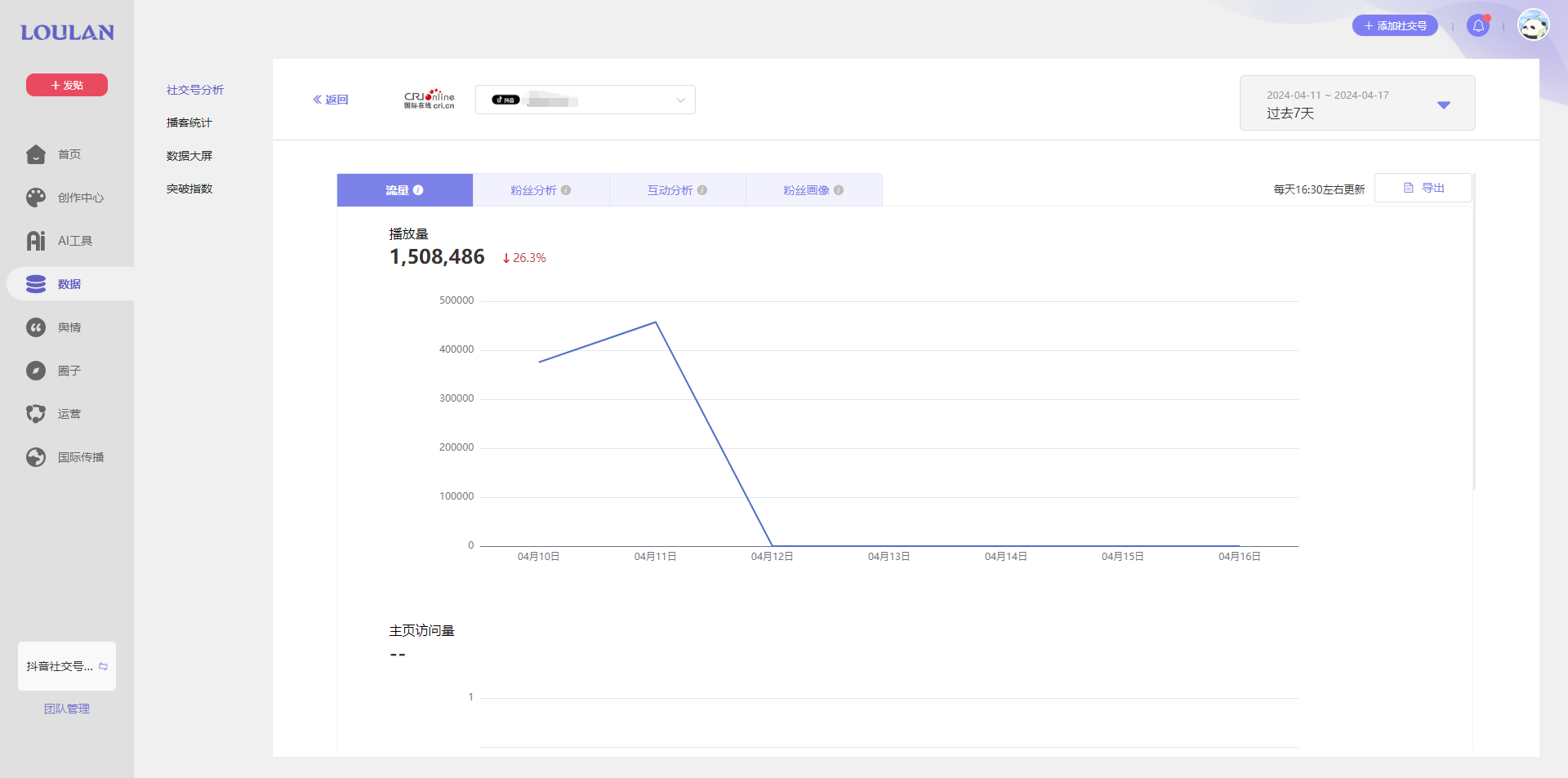This screenshot has width=1568, height=778.
Task: Open 数据大屏 in submenu
Action: coord(189,156)
